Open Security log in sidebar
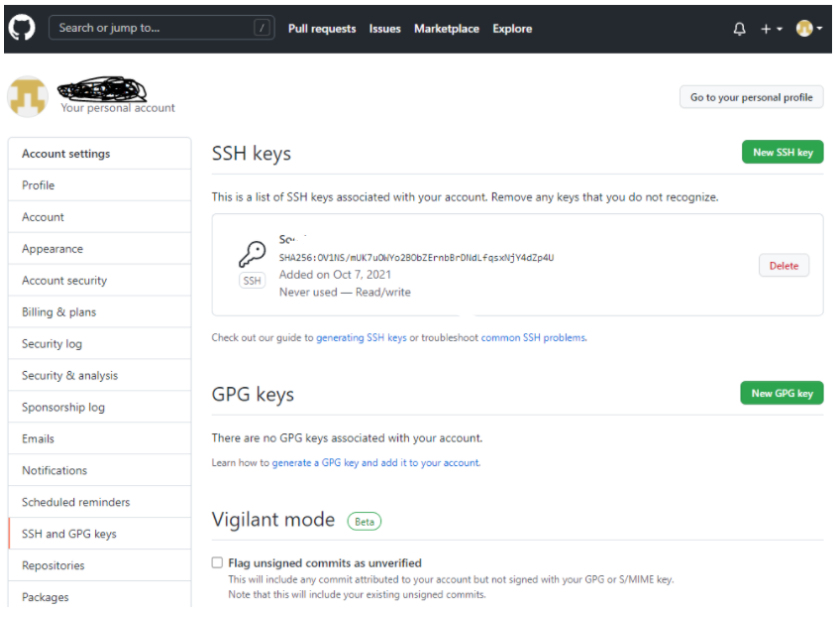 click(100, 344)
